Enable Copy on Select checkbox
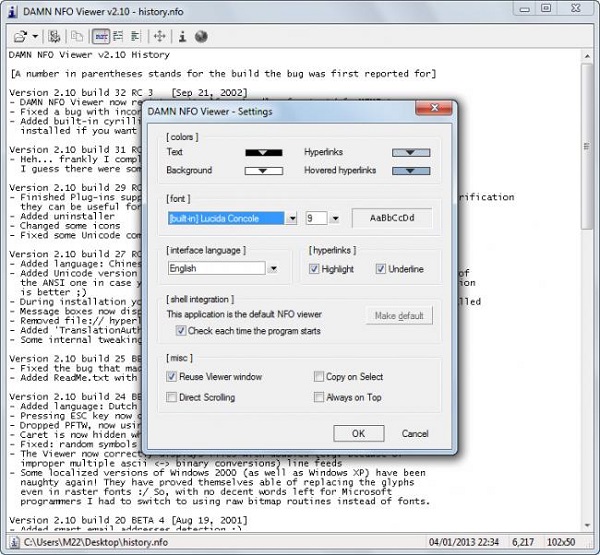Viewport: 600px width, 555px height. click(x=318, y=377)
